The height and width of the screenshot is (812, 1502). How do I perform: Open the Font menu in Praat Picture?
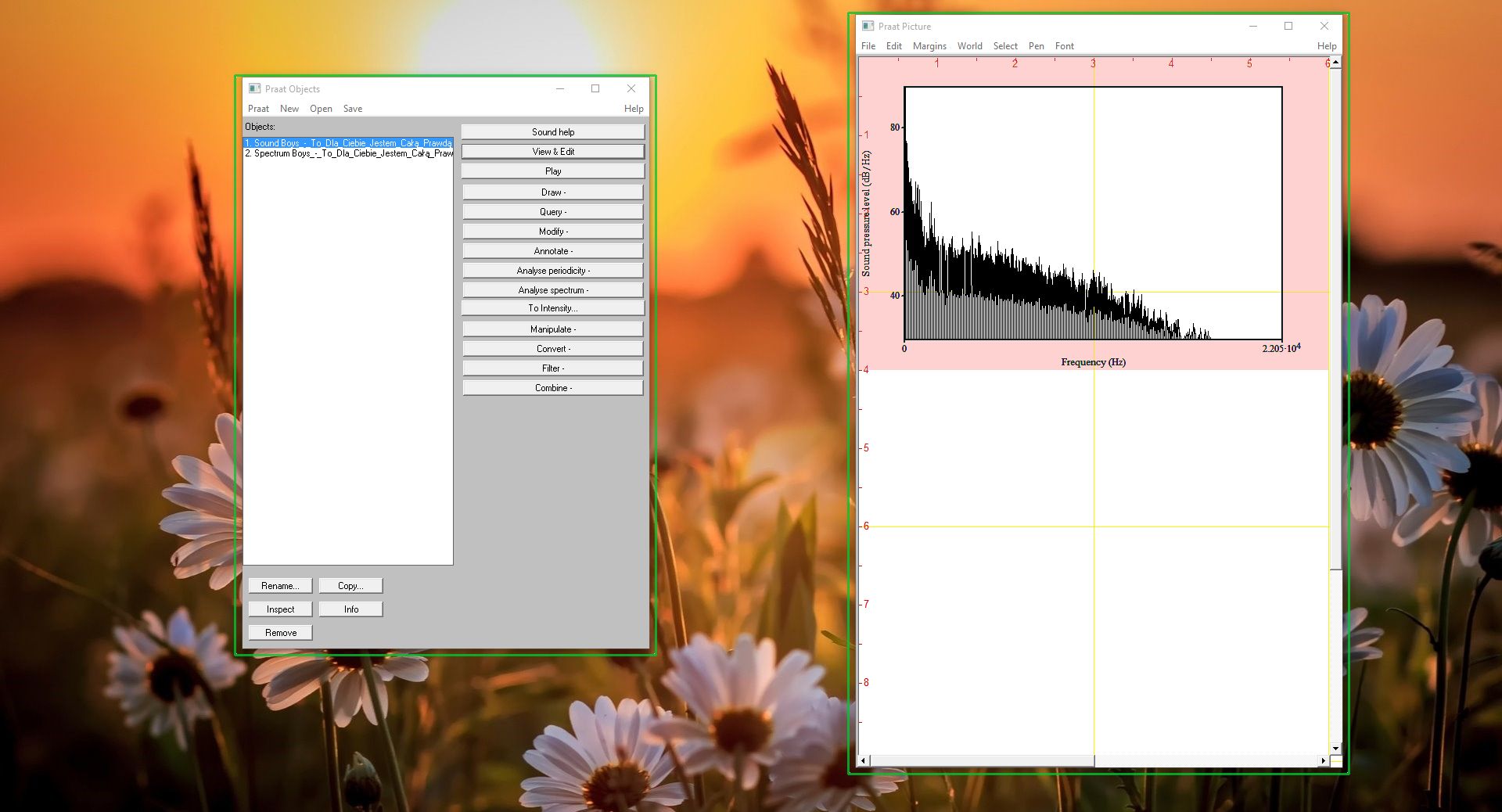click(x=1064, y=46)
